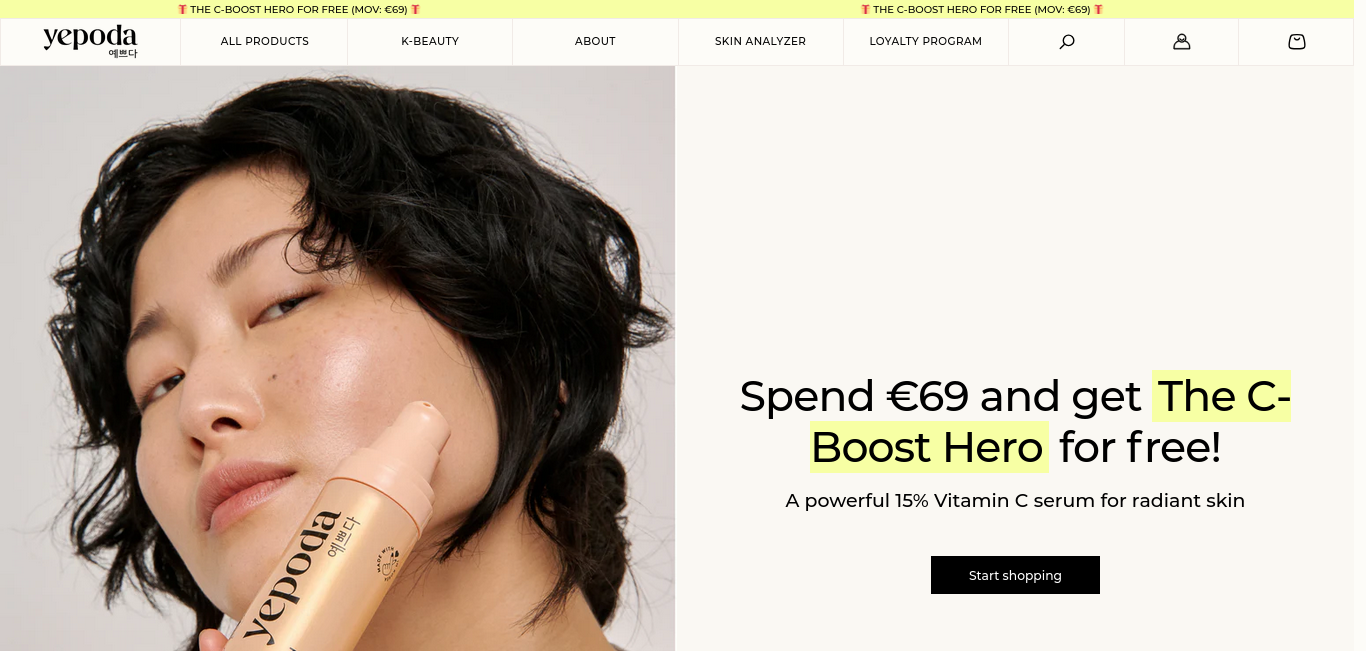Screen dimensions: 1366x651
Task: Click the gift icon ending the left announcement
Action: coord(415,9)
